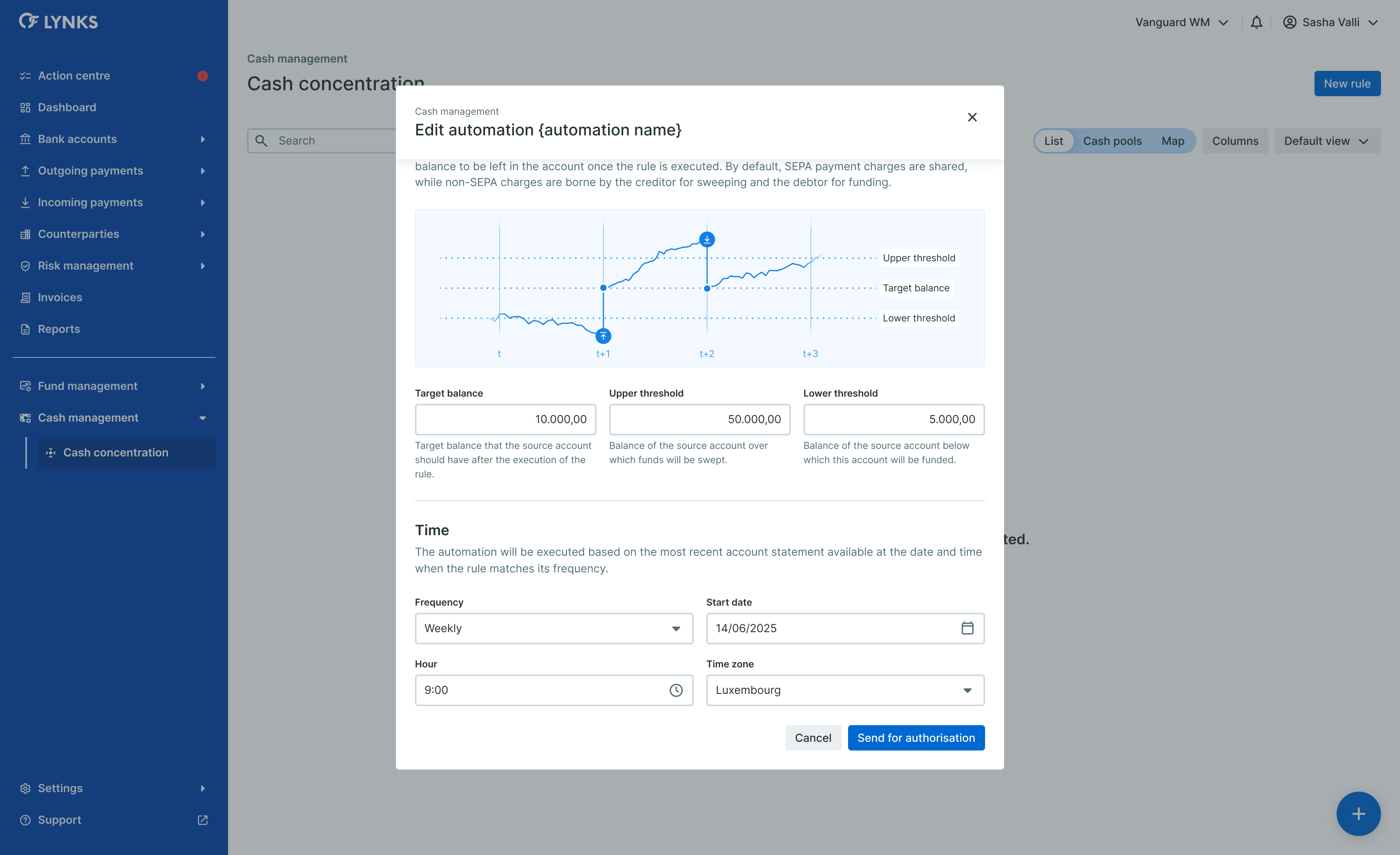Switch to the Map view
Image resolution: width=1400 pixels, height=855 pixels.
coord(1172,141)
